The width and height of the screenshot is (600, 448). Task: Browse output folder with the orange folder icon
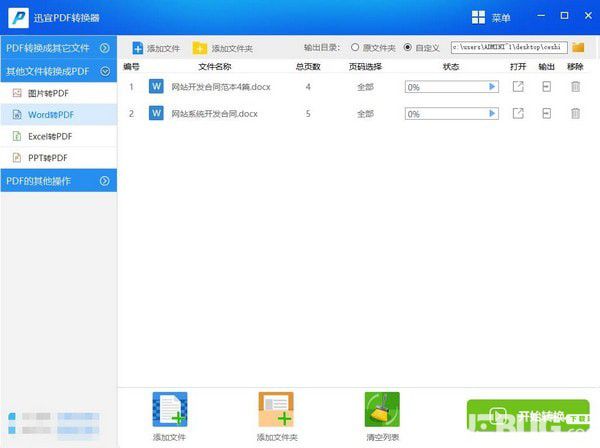click(578, 47)
